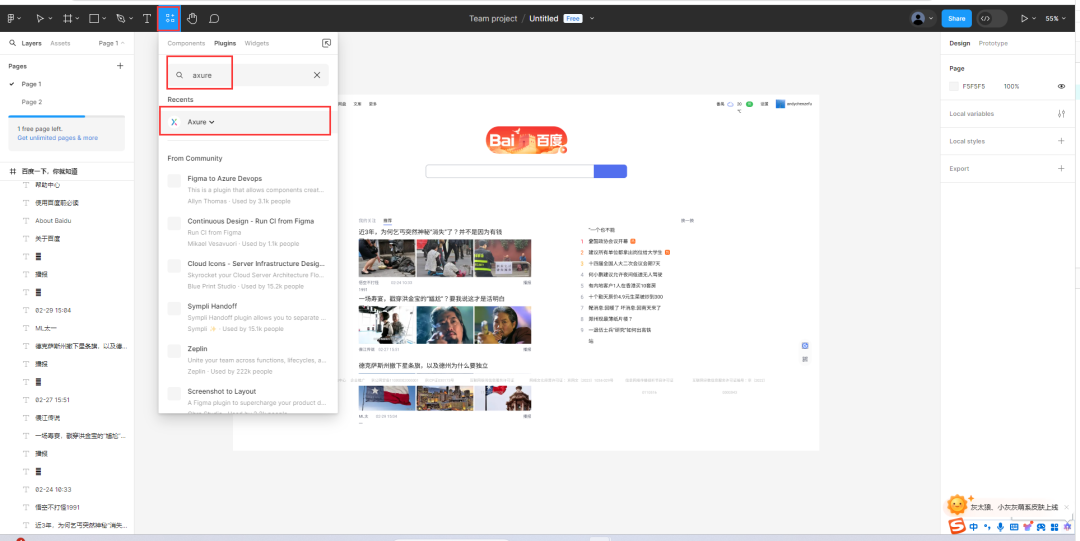Viewport: 1080px width, 541px height.
Task: Select Page 2 in pages list
Action: pyautogui.click(x=32, y=102)
